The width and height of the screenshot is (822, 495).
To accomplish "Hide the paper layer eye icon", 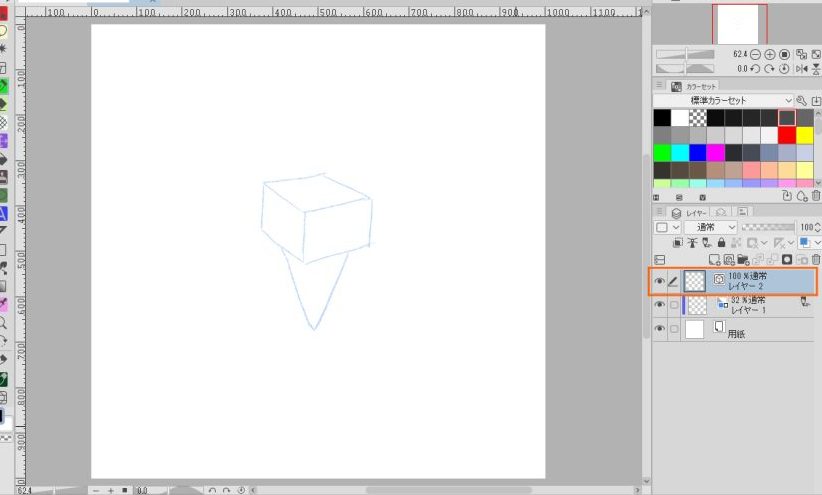I will (x=659, y=329).
